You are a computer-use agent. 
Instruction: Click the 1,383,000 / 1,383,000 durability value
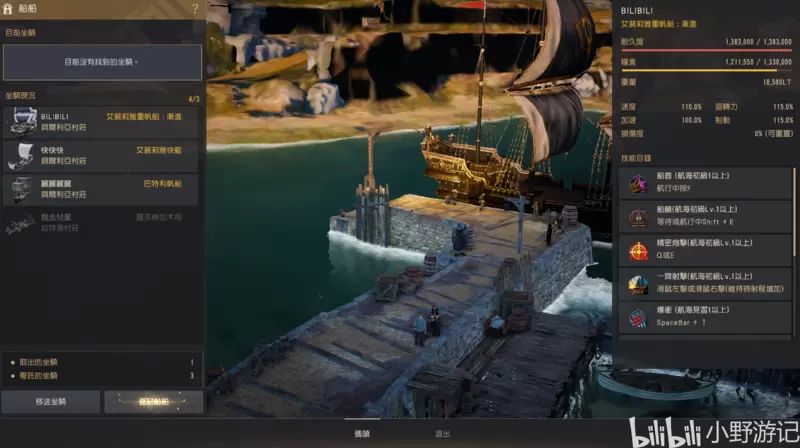coord(758,42)
